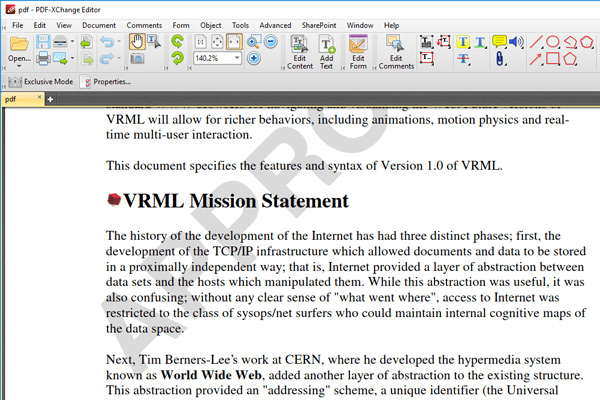The height and width of the screenshot is (400, 600).
Task: Click Add Text button
Action: click(326, 52)
